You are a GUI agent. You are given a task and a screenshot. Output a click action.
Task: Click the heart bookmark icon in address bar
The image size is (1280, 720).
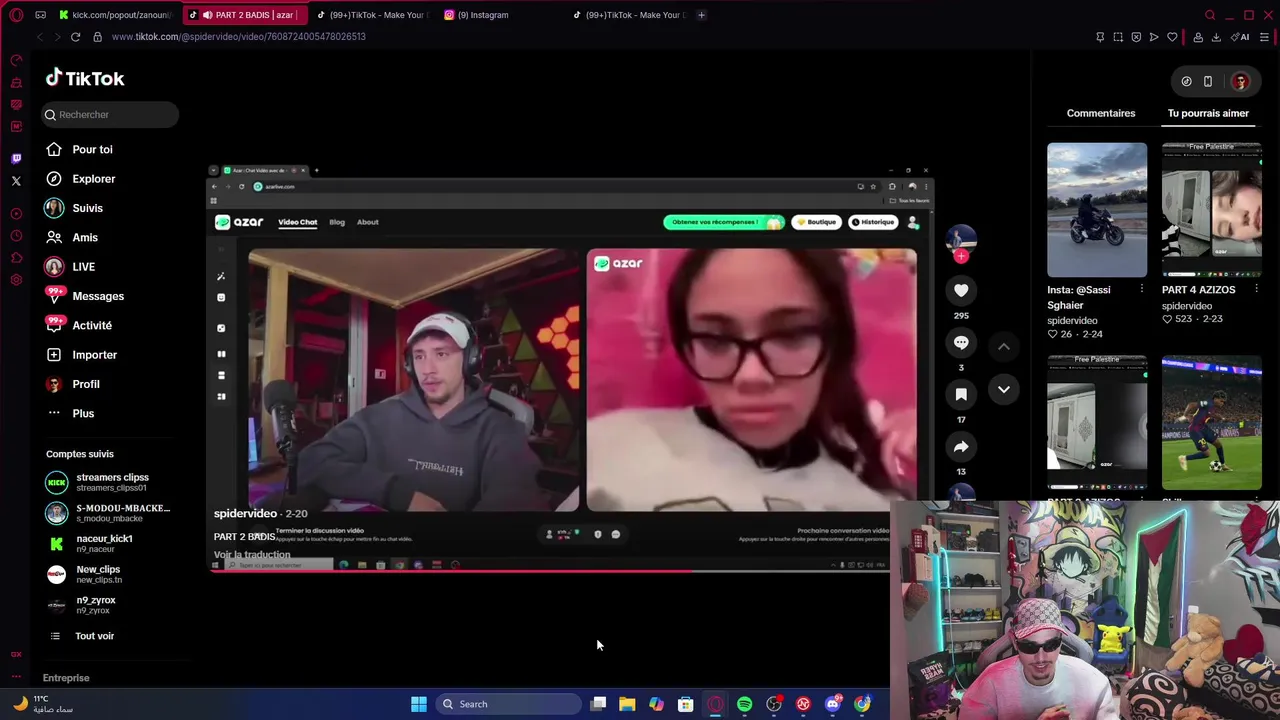[1172, 37]
